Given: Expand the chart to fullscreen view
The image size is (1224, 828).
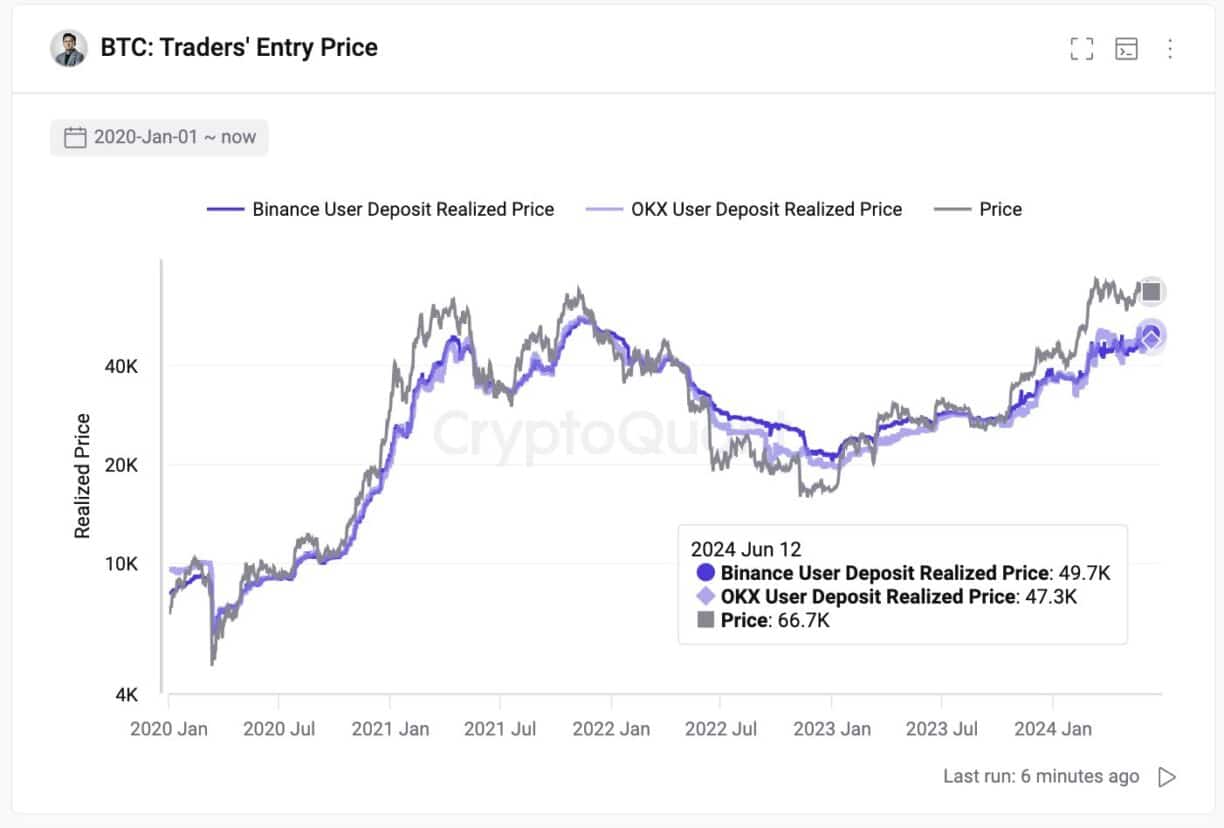Looking at the screenshot, I should click(x=1081, y=48).
